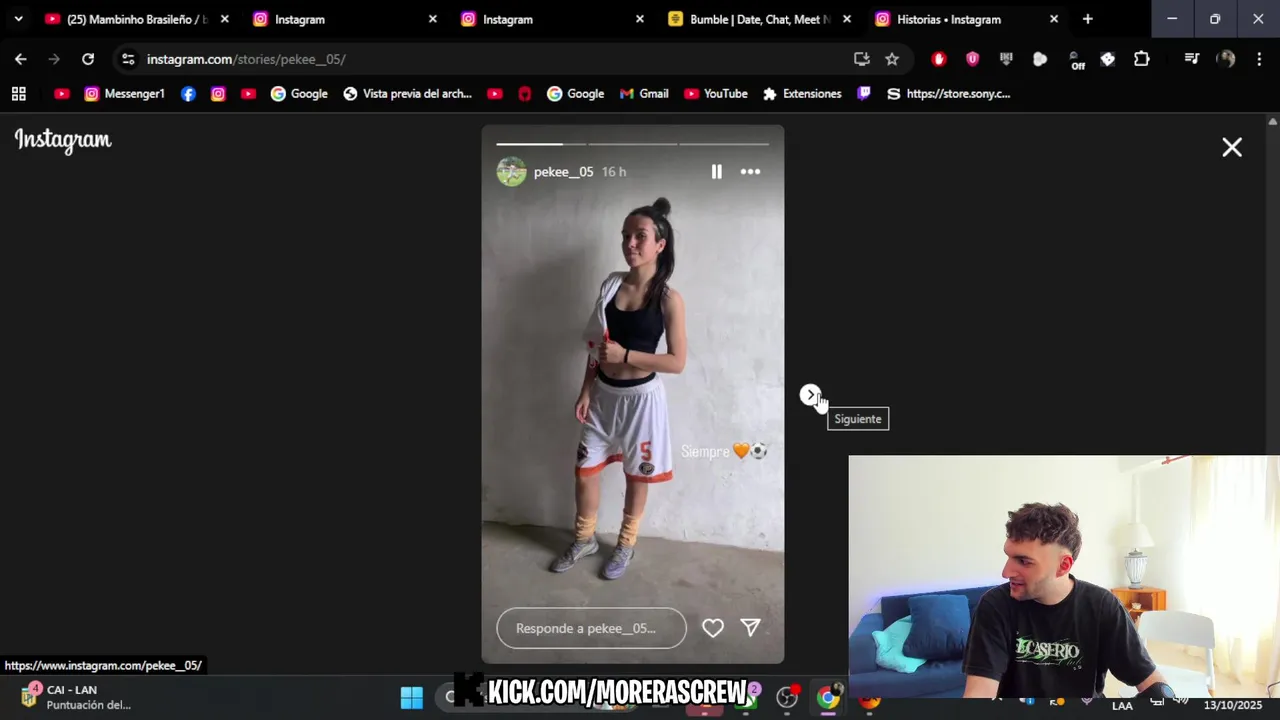Open the Extensions puzzle menu
The image size is (1280, 720).
(1142, 59)
